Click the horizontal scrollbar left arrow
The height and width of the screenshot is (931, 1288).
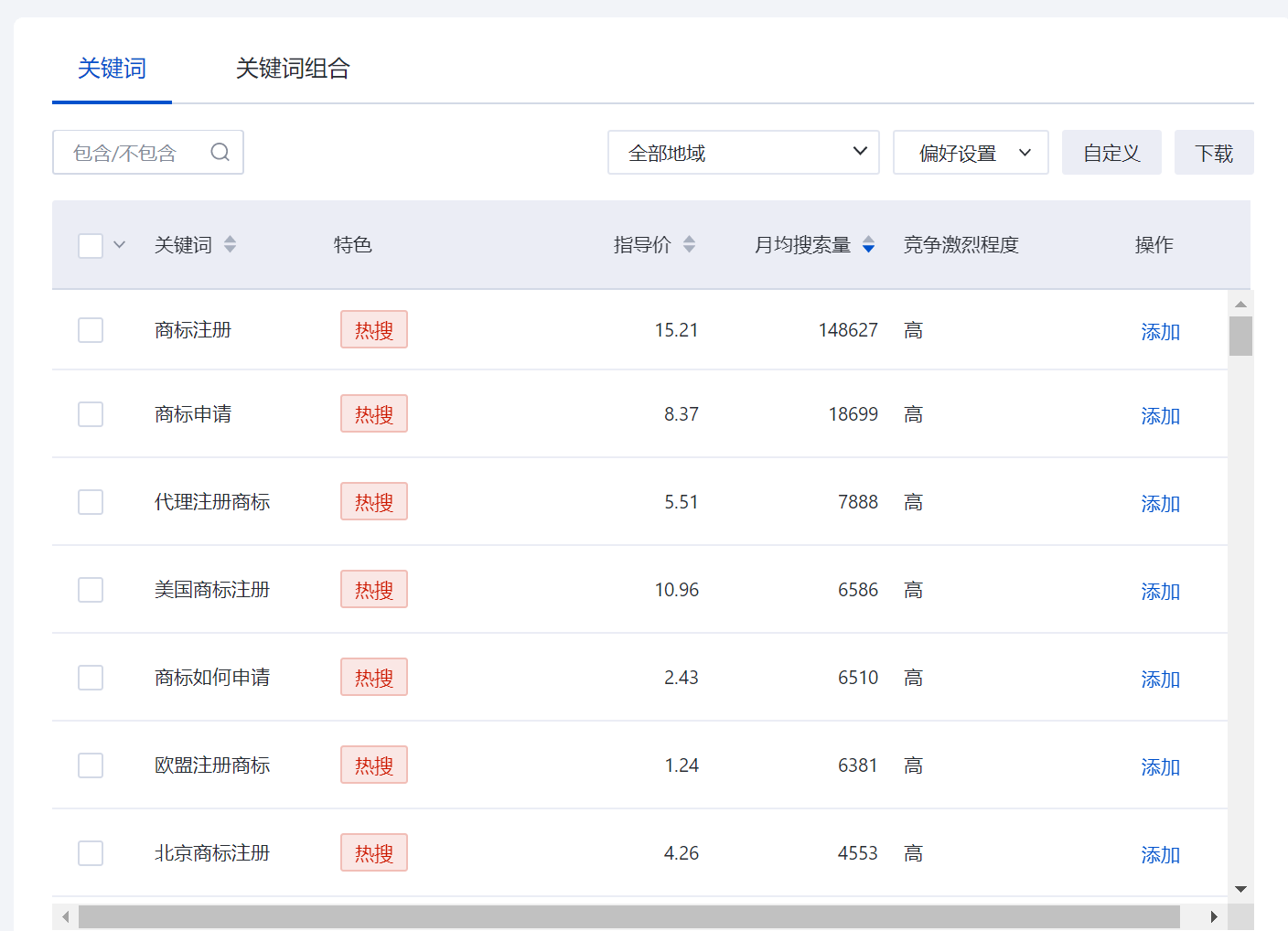[x=65, y=916]
